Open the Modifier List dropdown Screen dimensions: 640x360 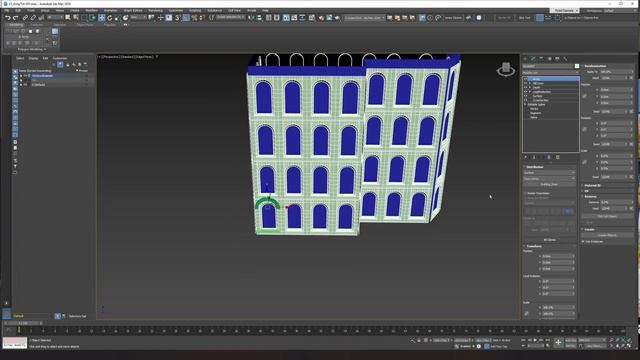pyautogui.click(x=551, y=73)
